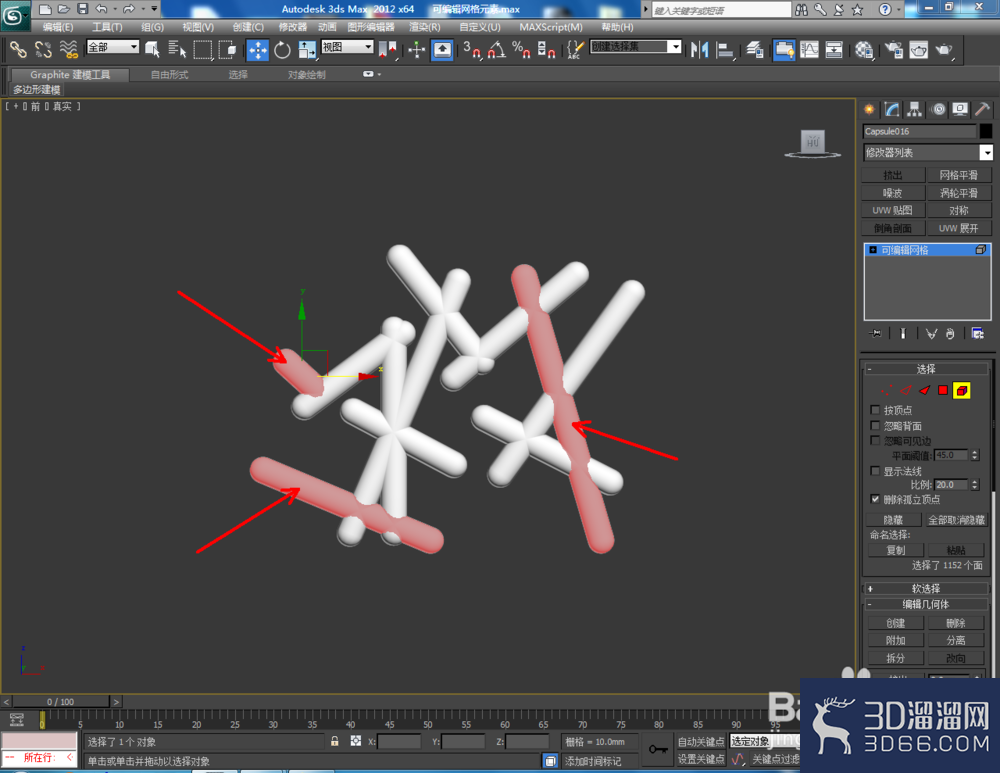
Task: Click the Render teapot icon
Action: pyautogui.click(x=944, y=50)
